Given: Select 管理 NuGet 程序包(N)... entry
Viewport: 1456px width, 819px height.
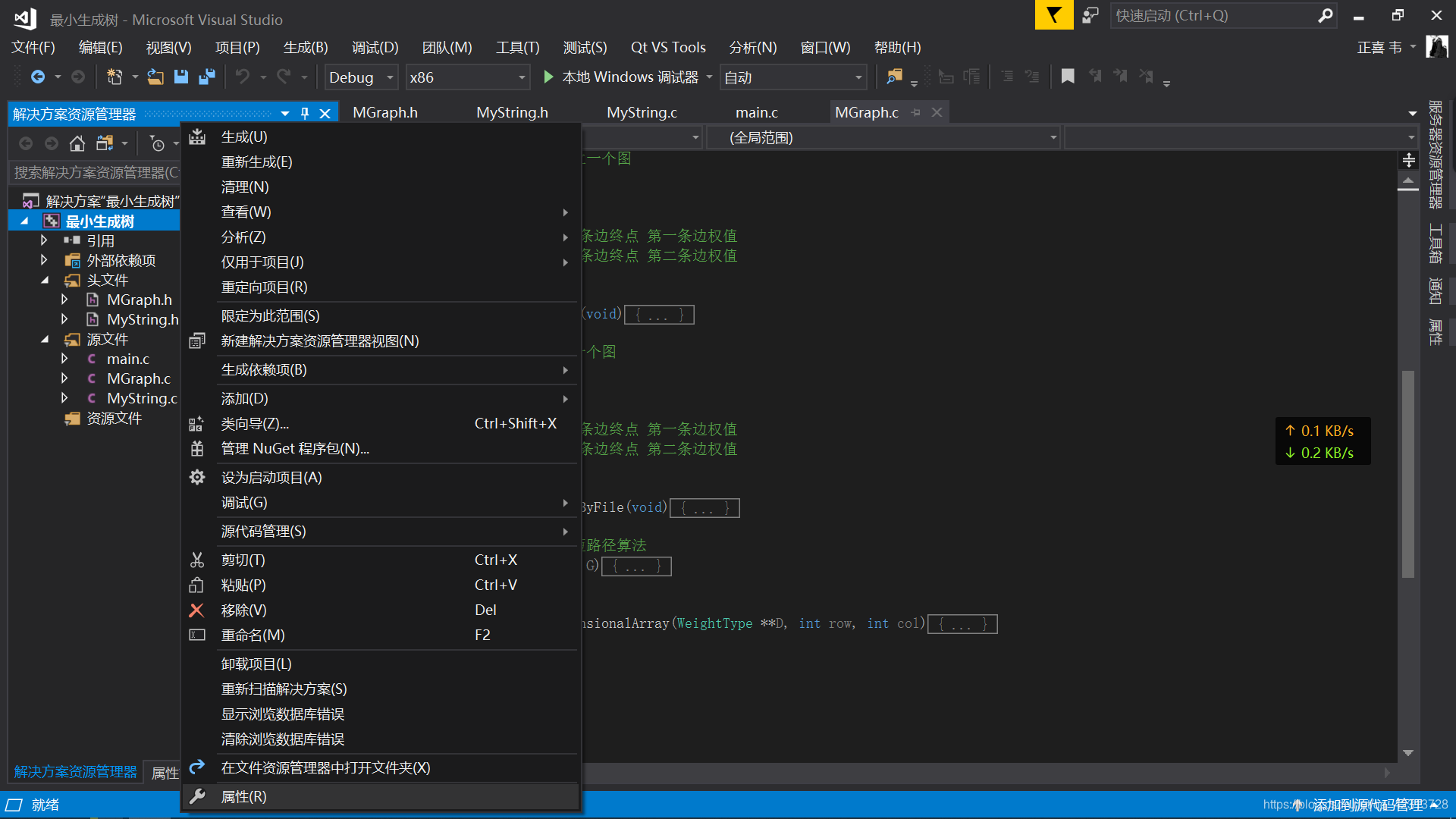Looking at the screenshot, I should coord(381,449).
